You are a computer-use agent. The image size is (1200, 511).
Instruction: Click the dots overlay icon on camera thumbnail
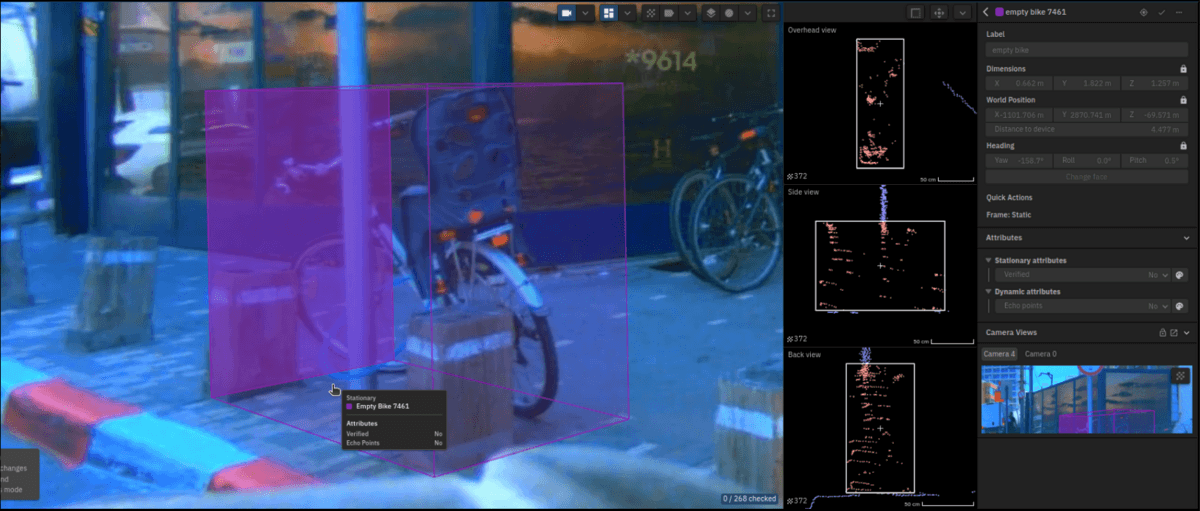[1181, 375]
